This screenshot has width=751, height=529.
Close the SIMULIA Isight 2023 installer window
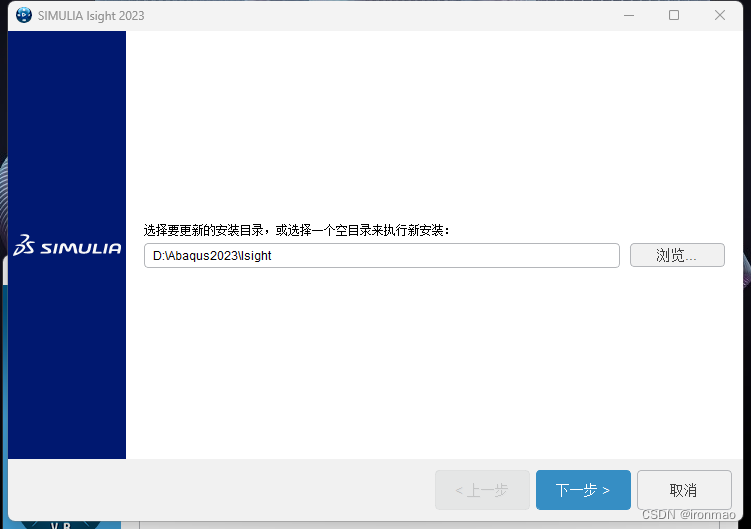pos(720,15)
